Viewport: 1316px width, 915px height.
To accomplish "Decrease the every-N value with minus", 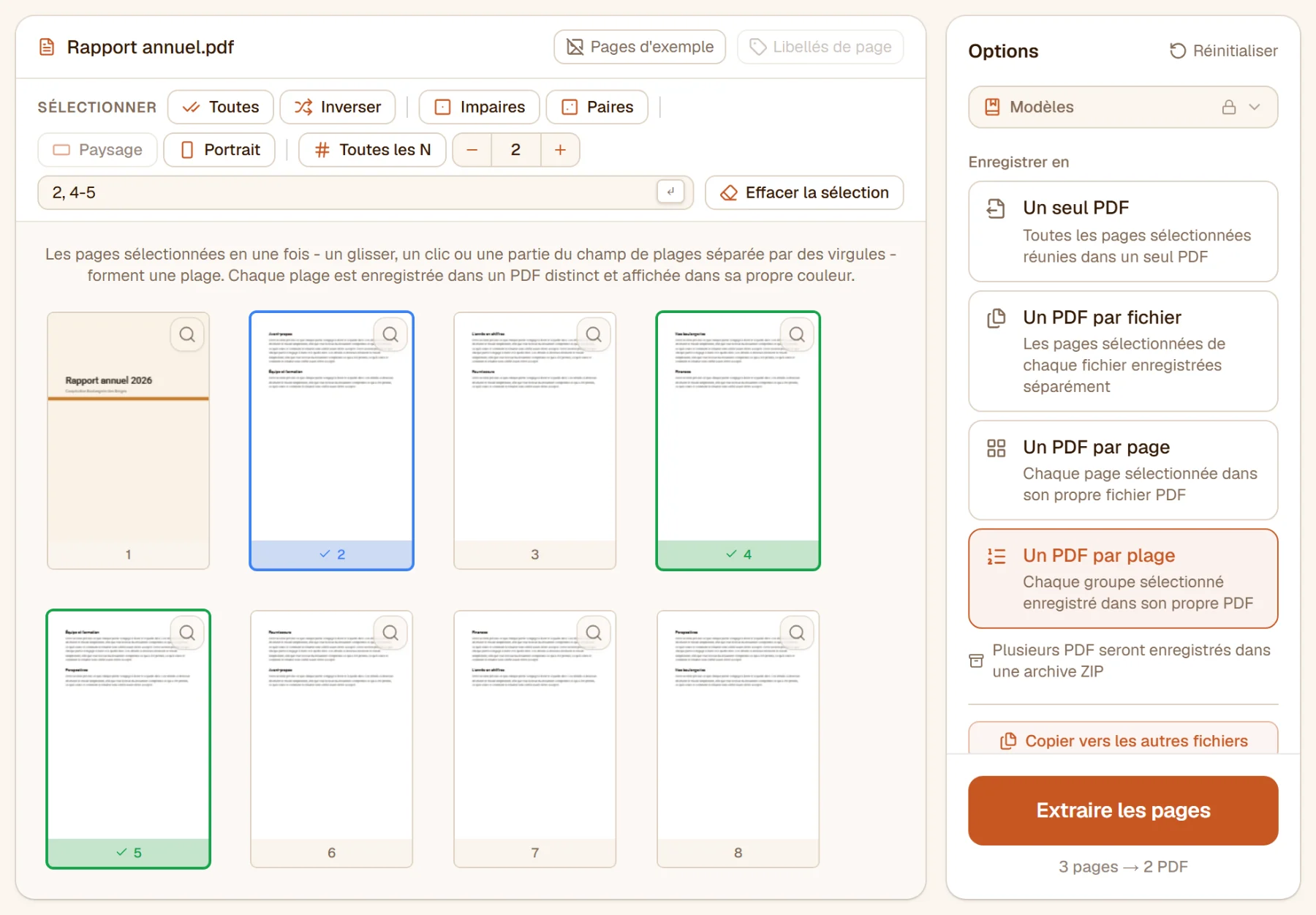I will [472, 150].
